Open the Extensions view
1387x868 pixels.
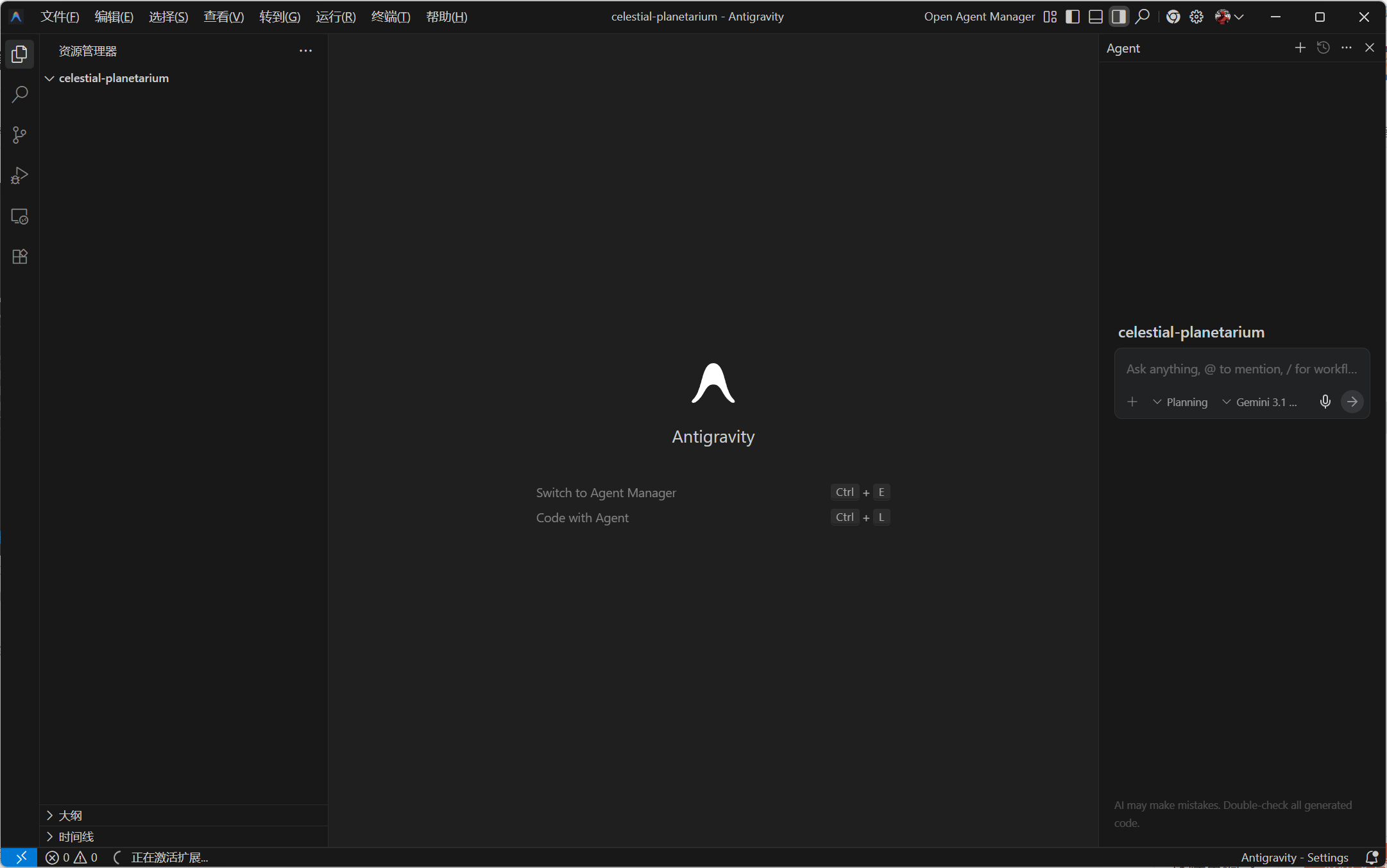click(20, 257)
